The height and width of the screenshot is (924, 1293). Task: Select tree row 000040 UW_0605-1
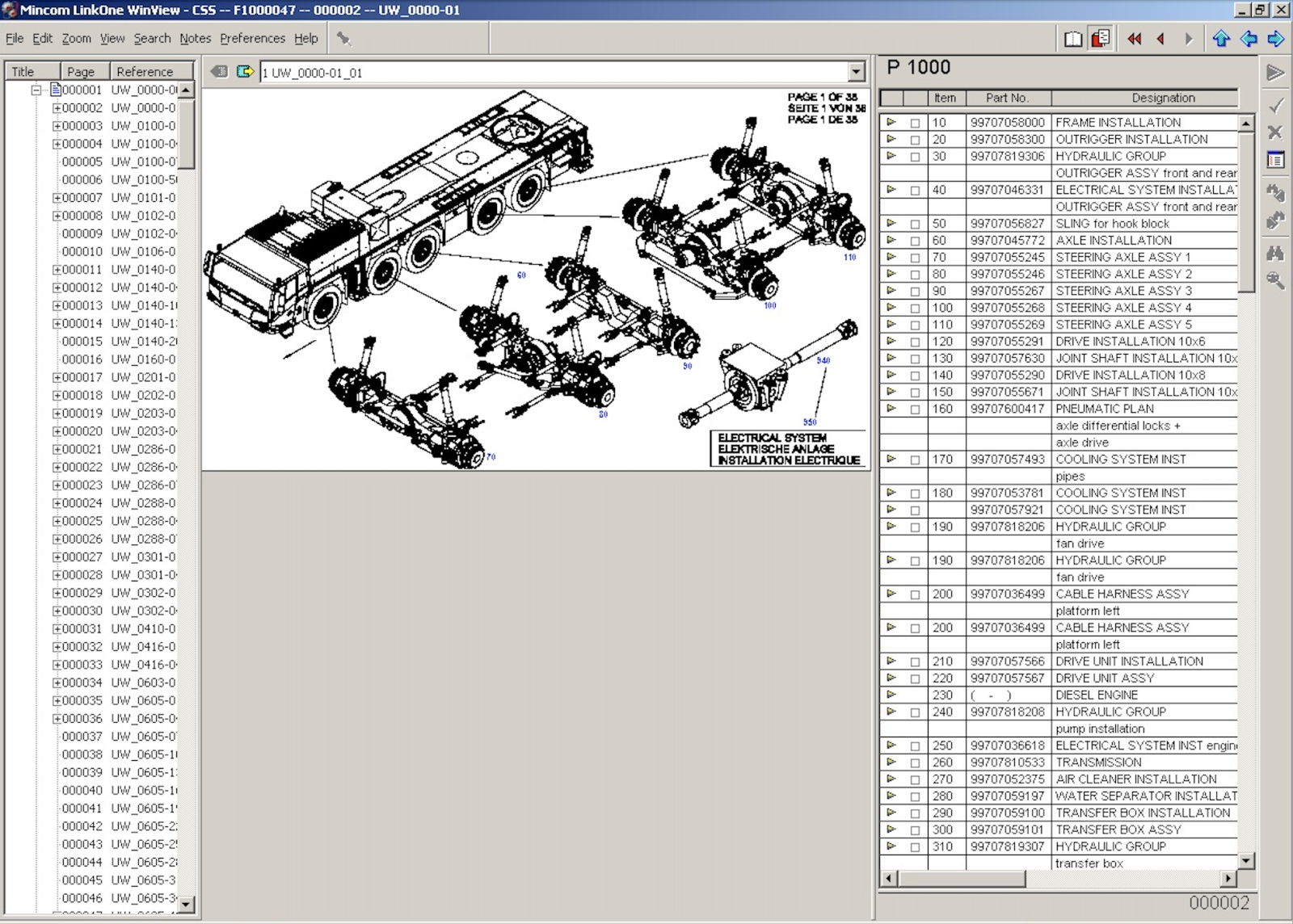tap(119, 791)
